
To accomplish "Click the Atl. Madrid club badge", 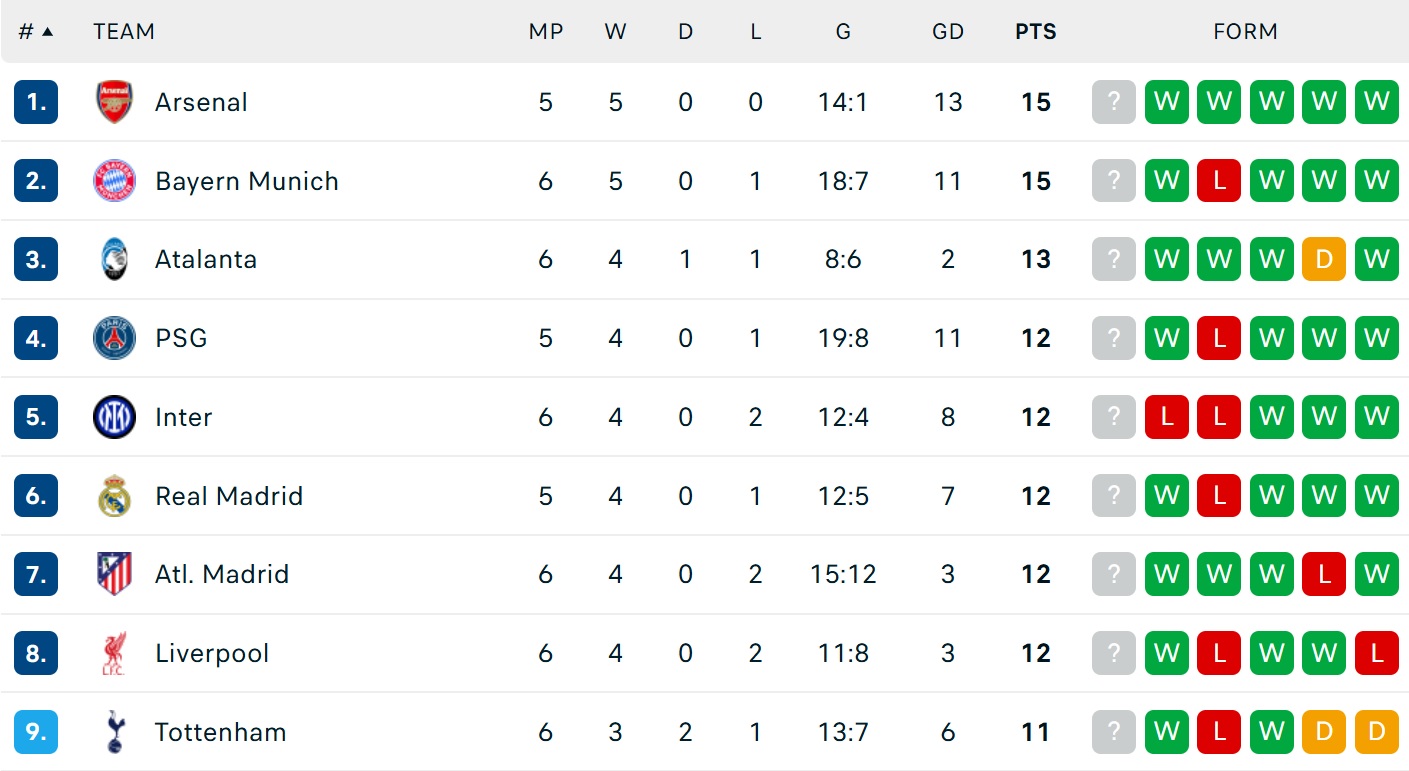I will tap(114, 574).
